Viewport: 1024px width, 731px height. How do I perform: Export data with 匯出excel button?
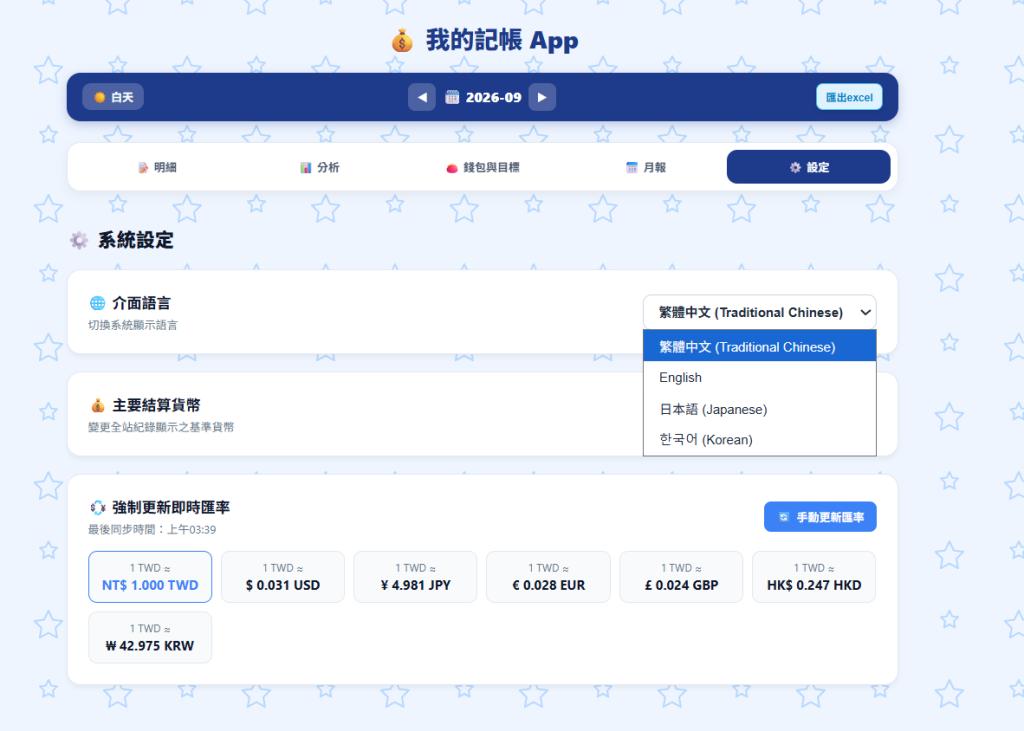tap(849, 97)
